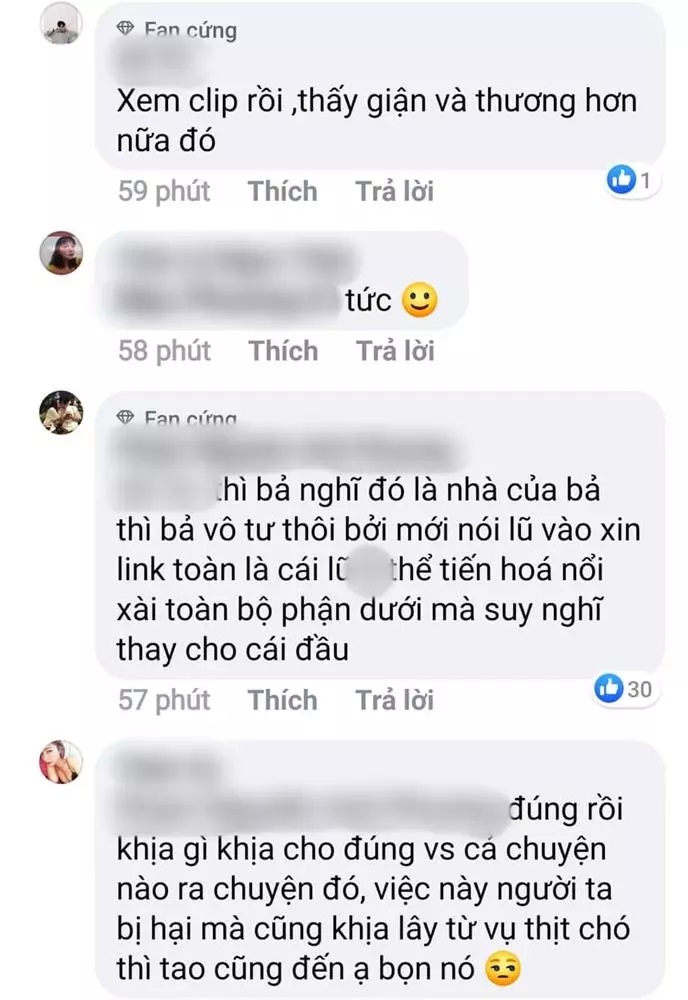Click the 59 phút timestamp
688x1000 pixels.
point(164,191)
